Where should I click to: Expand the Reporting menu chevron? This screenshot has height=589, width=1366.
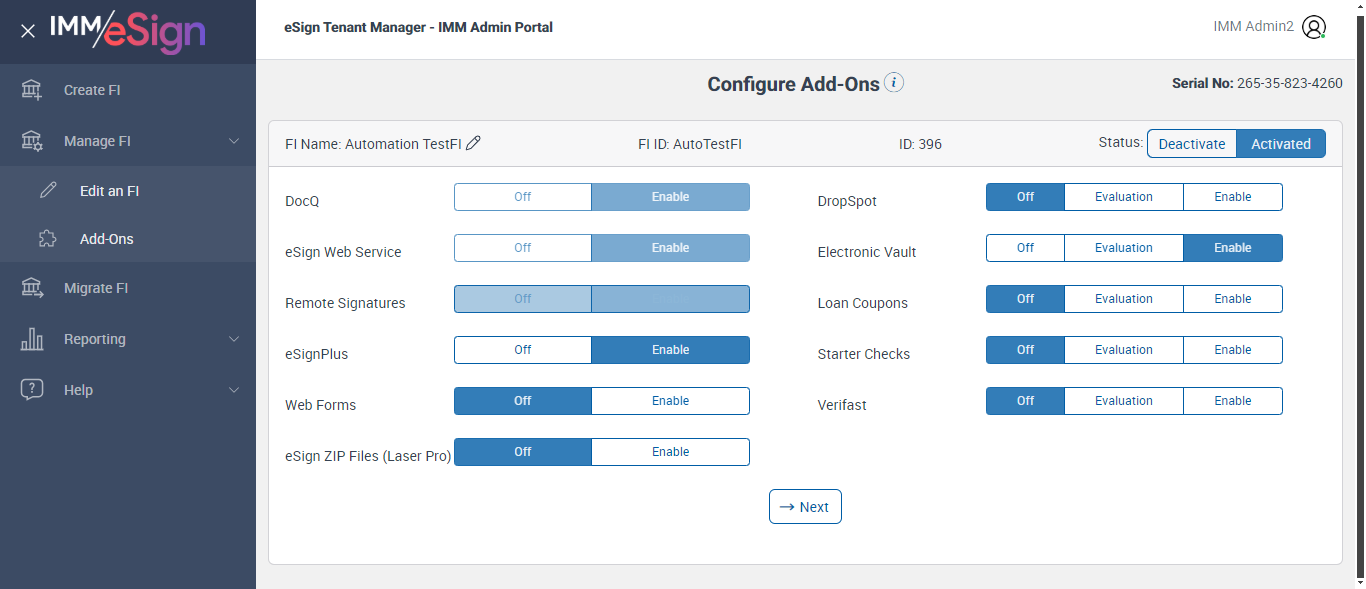(x=234, y=339)
